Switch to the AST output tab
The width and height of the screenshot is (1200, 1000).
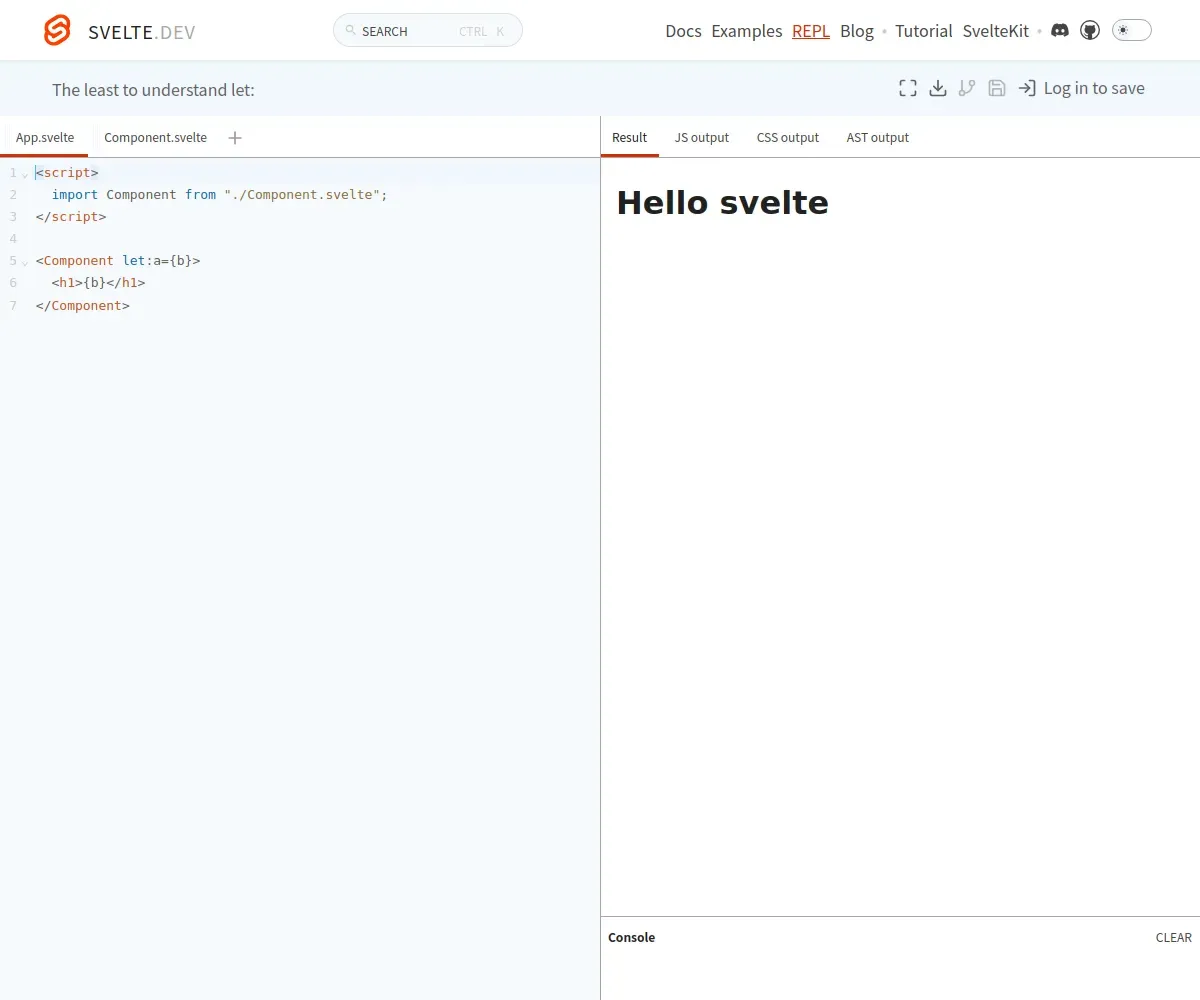click(878, 138)
